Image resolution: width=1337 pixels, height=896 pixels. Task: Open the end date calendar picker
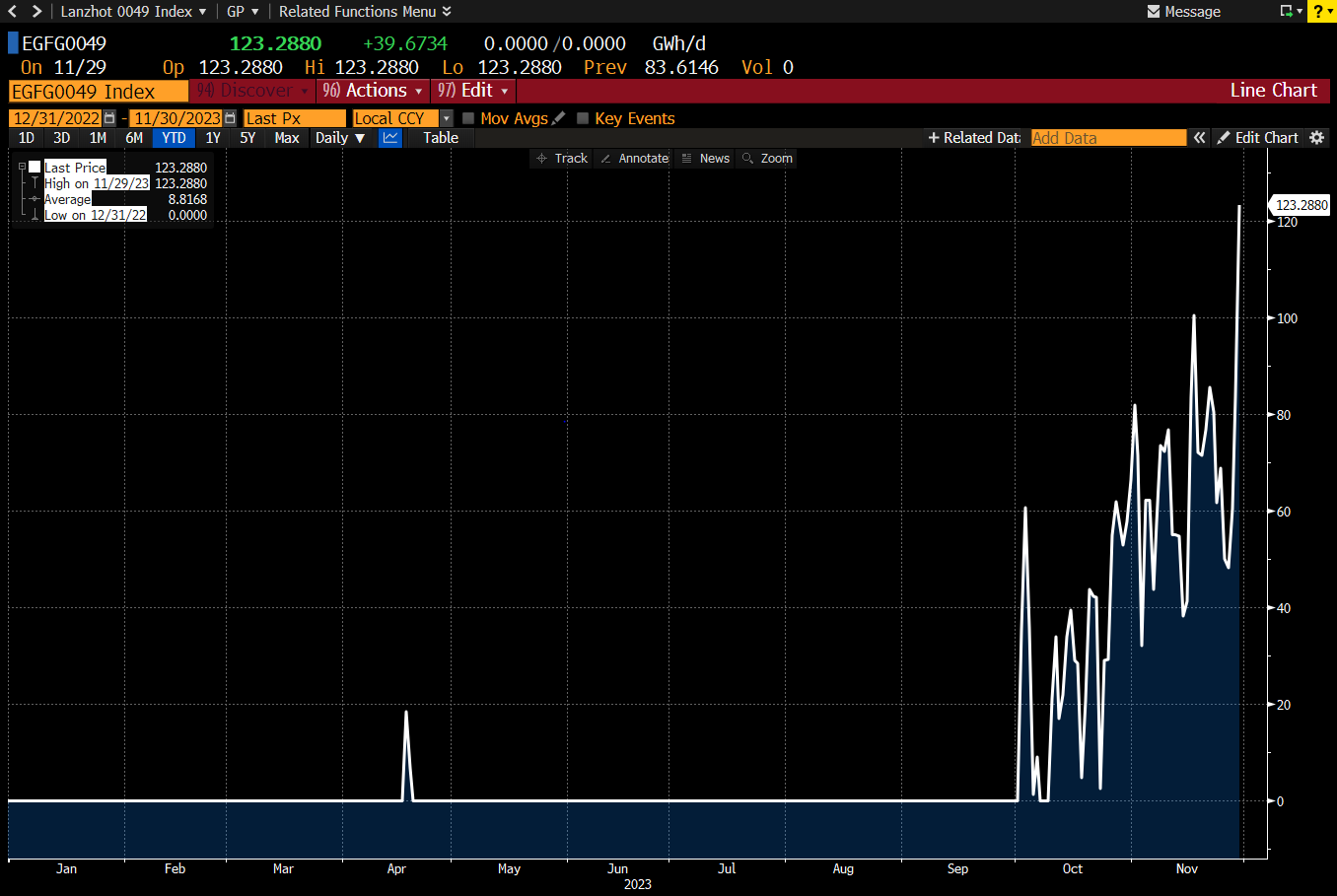click(x=230, y=118)
